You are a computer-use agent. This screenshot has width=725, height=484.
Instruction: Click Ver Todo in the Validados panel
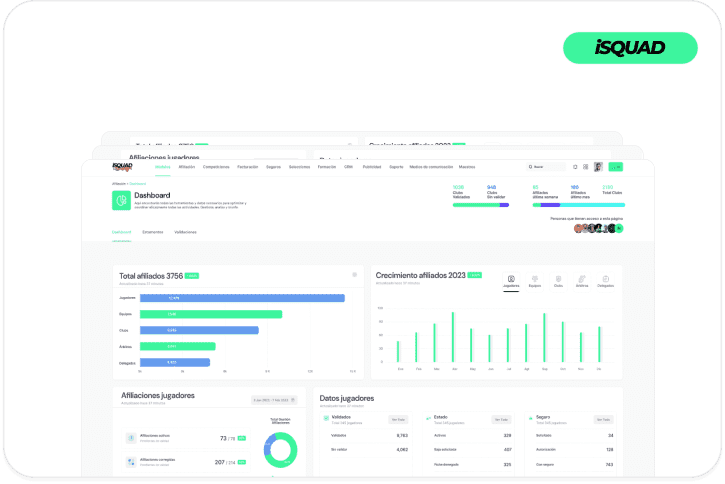(x=398, y=419)
